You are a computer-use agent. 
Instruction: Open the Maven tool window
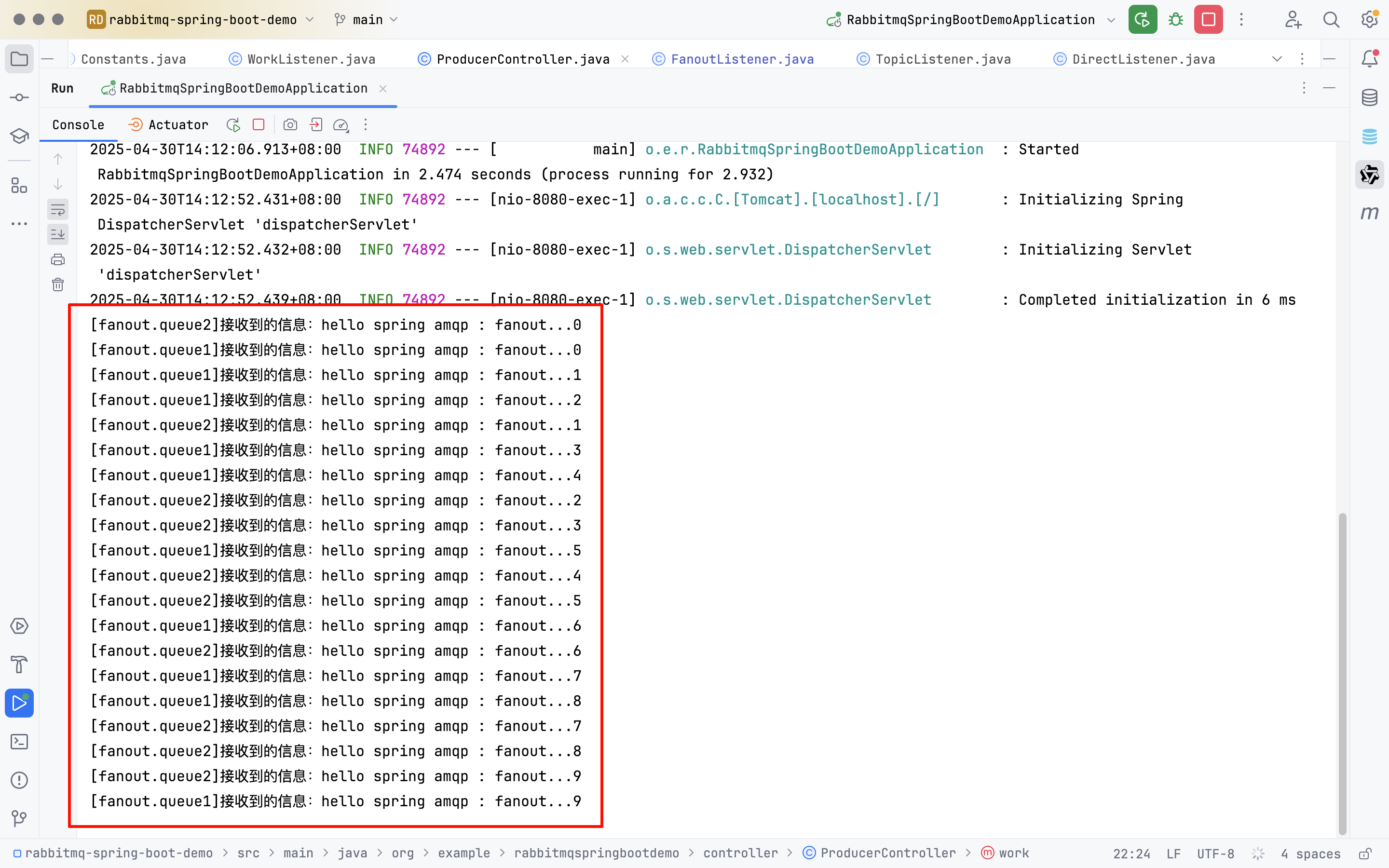pos(1370,213)
